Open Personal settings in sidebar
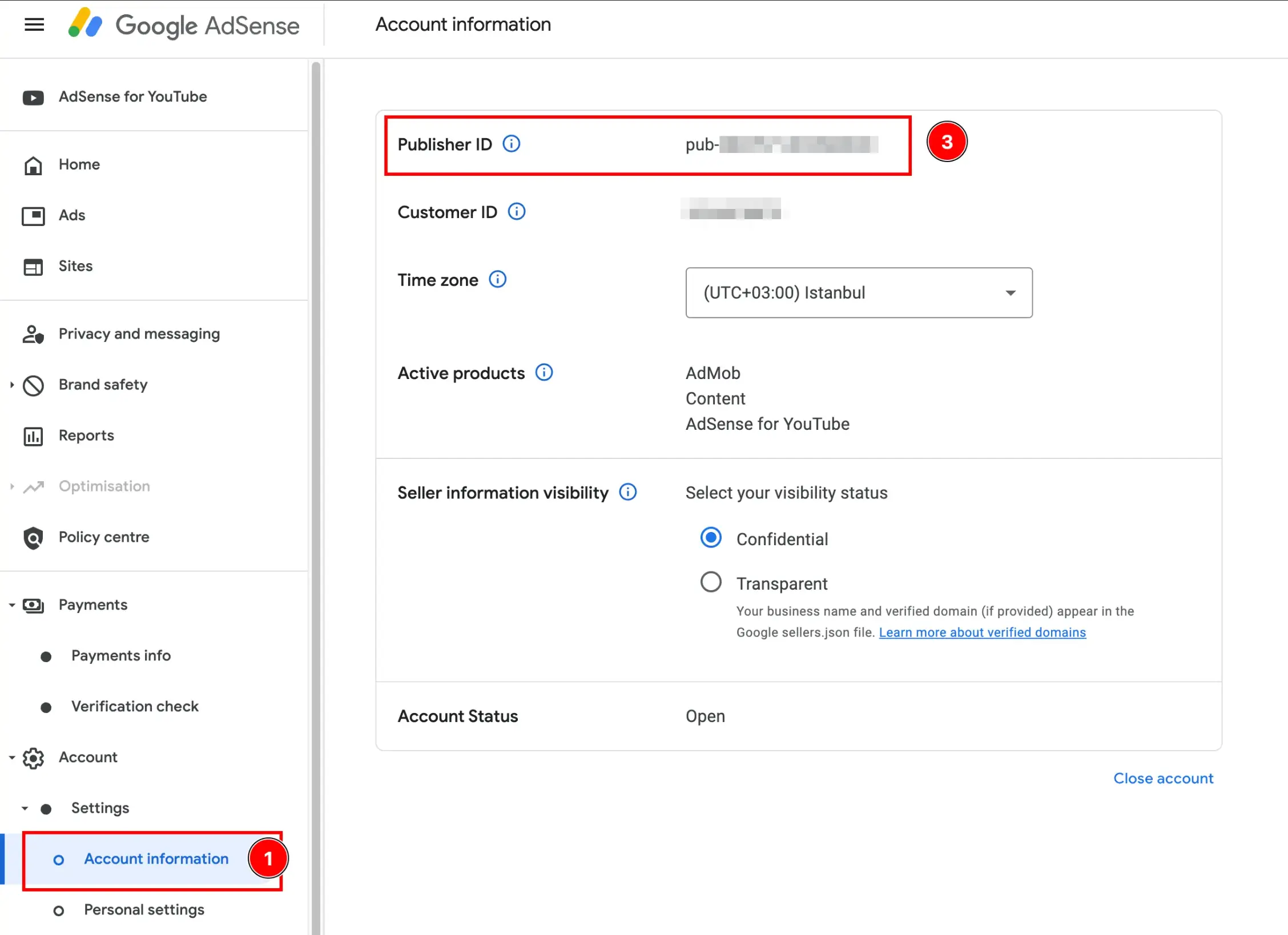The image size is (1288, 935). 144,910
